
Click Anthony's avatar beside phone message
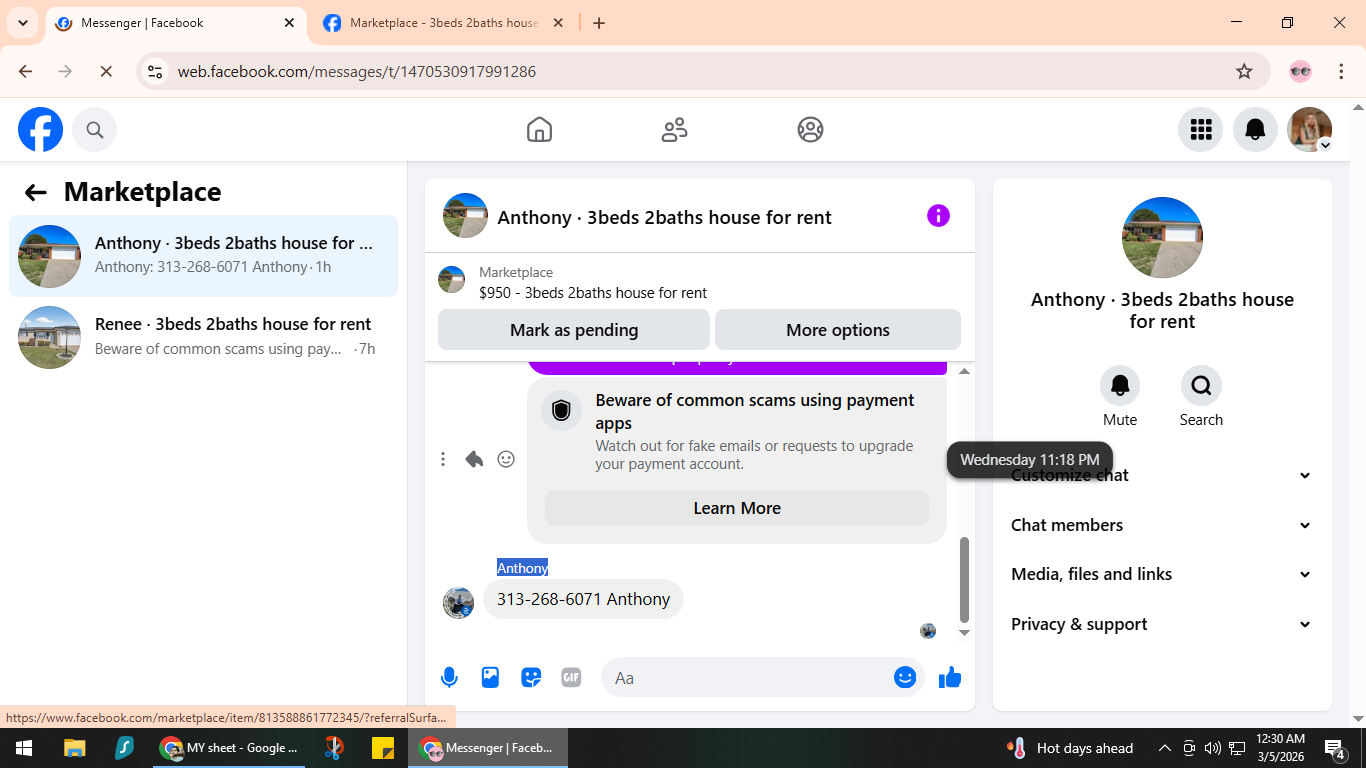tap(458, 602)
